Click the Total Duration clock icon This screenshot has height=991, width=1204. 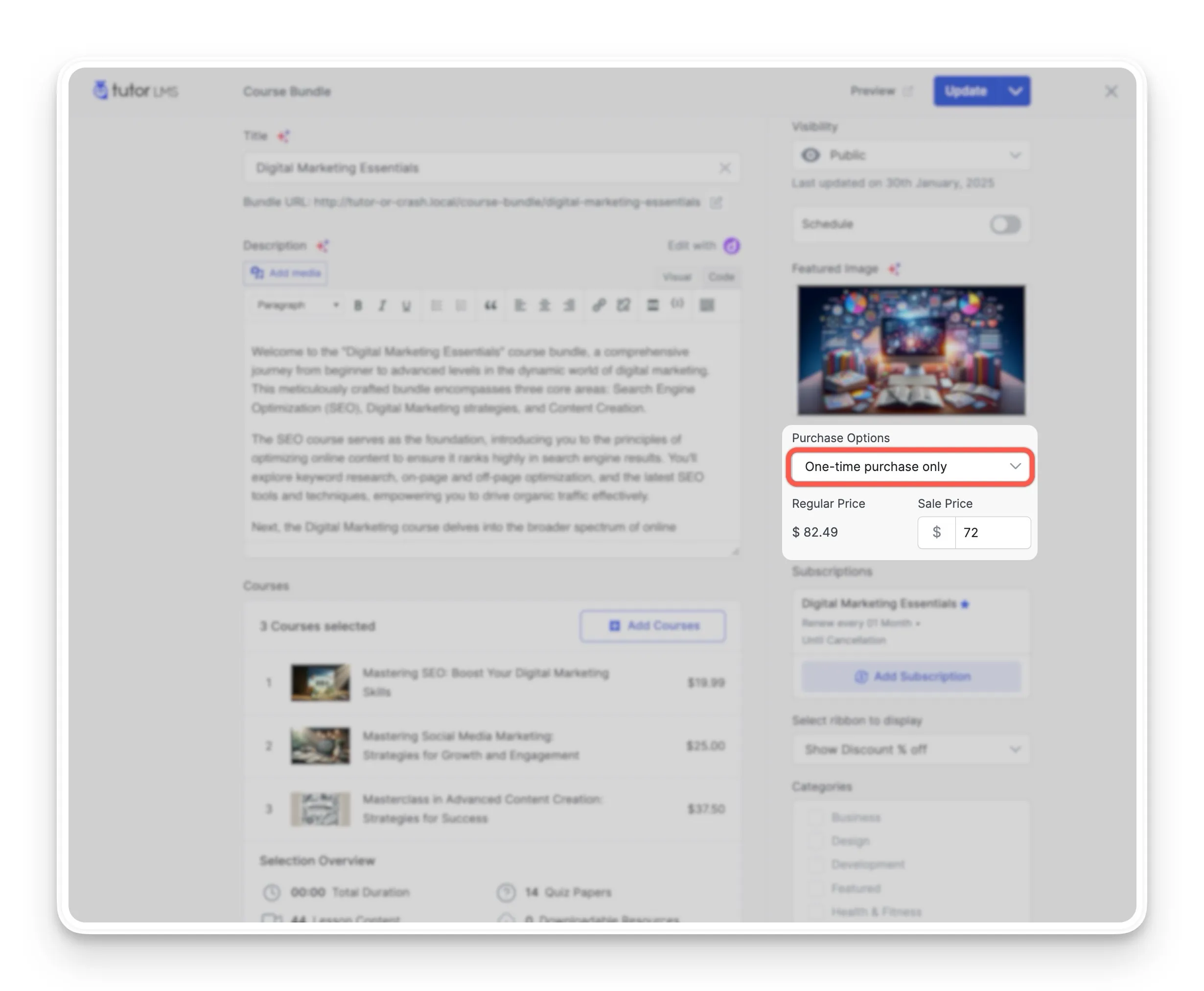point(272,892)
